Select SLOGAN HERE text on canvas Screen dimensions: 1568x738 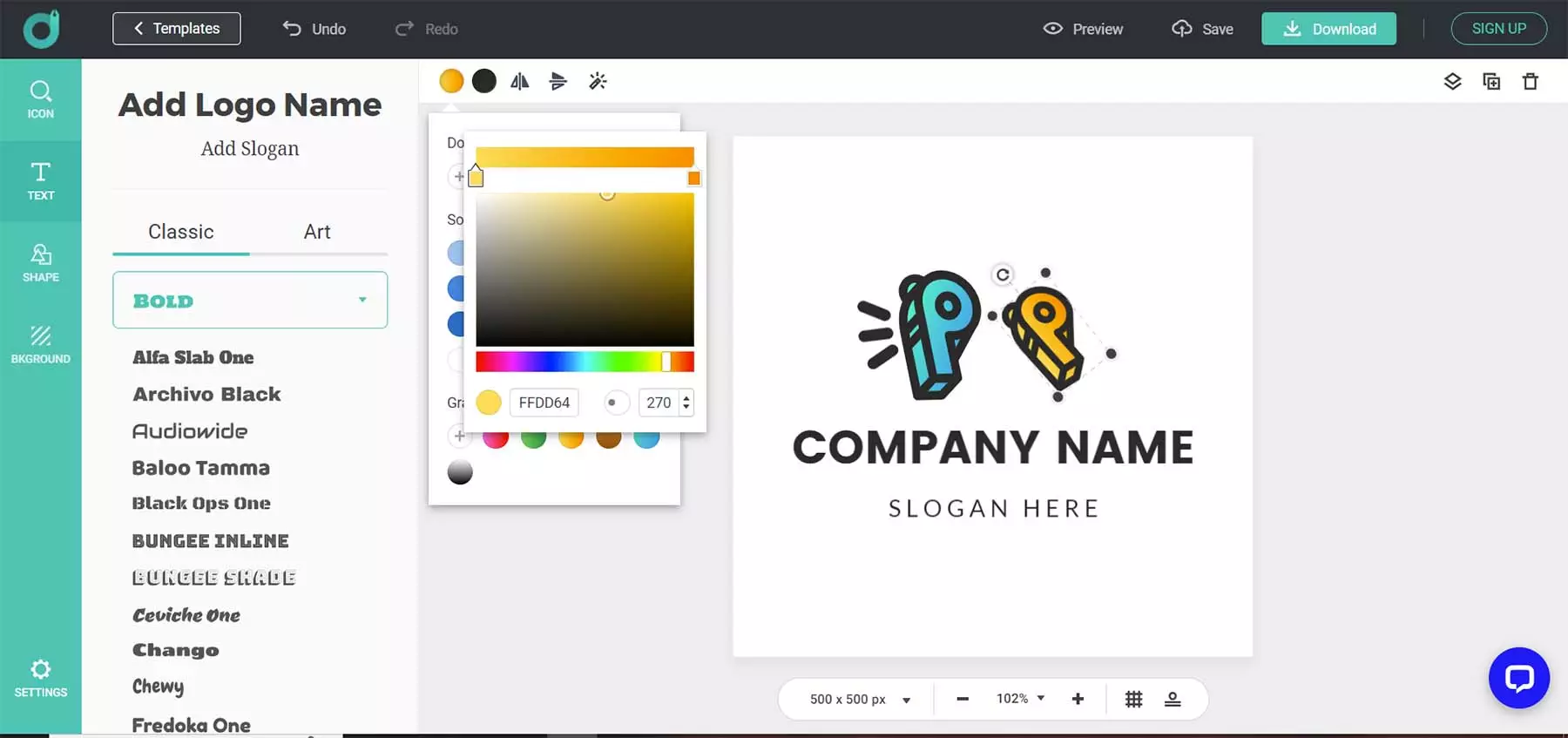coord(993,508)
